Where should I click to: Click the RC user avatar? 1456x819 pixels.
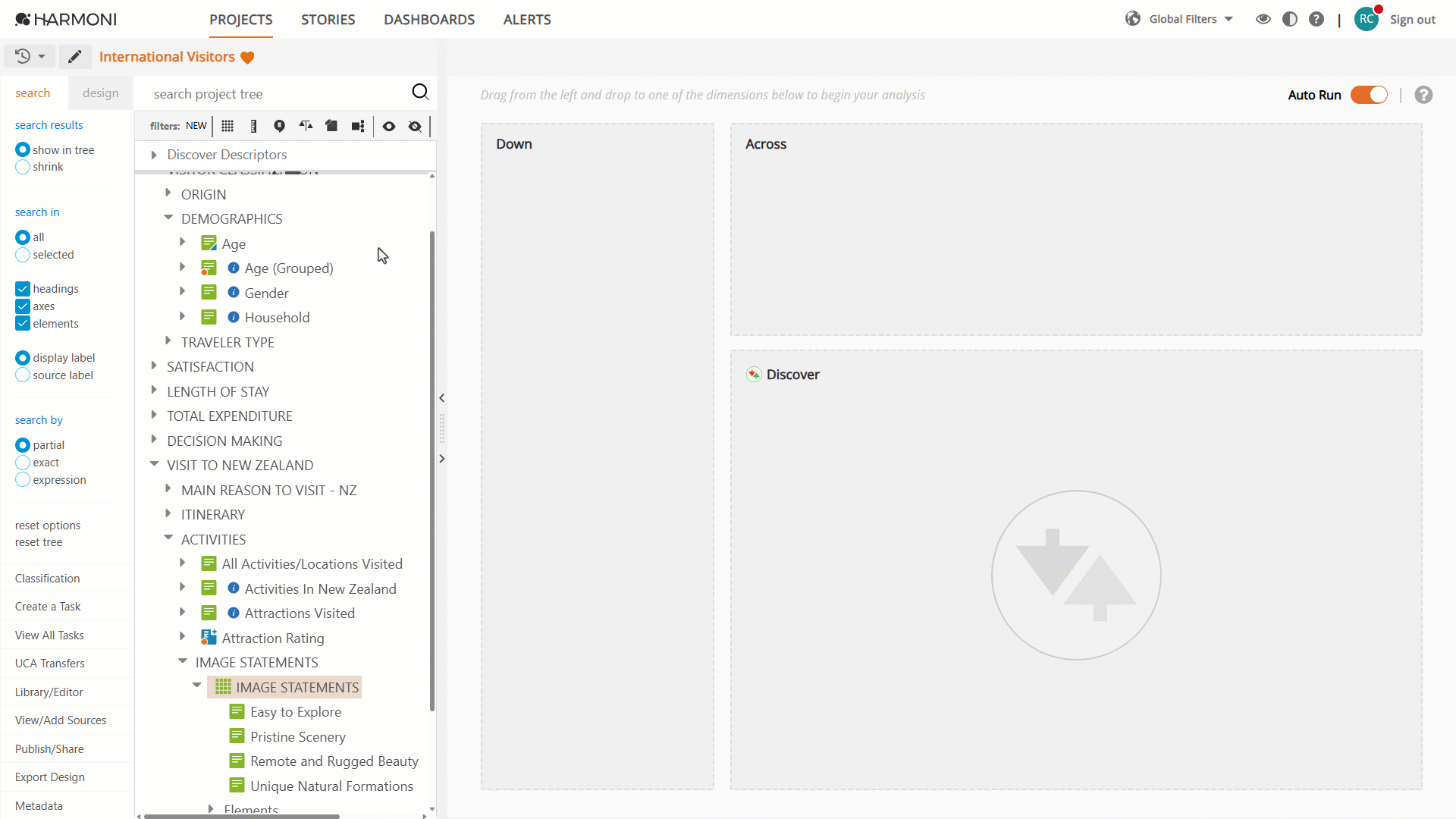(1367, 19)
